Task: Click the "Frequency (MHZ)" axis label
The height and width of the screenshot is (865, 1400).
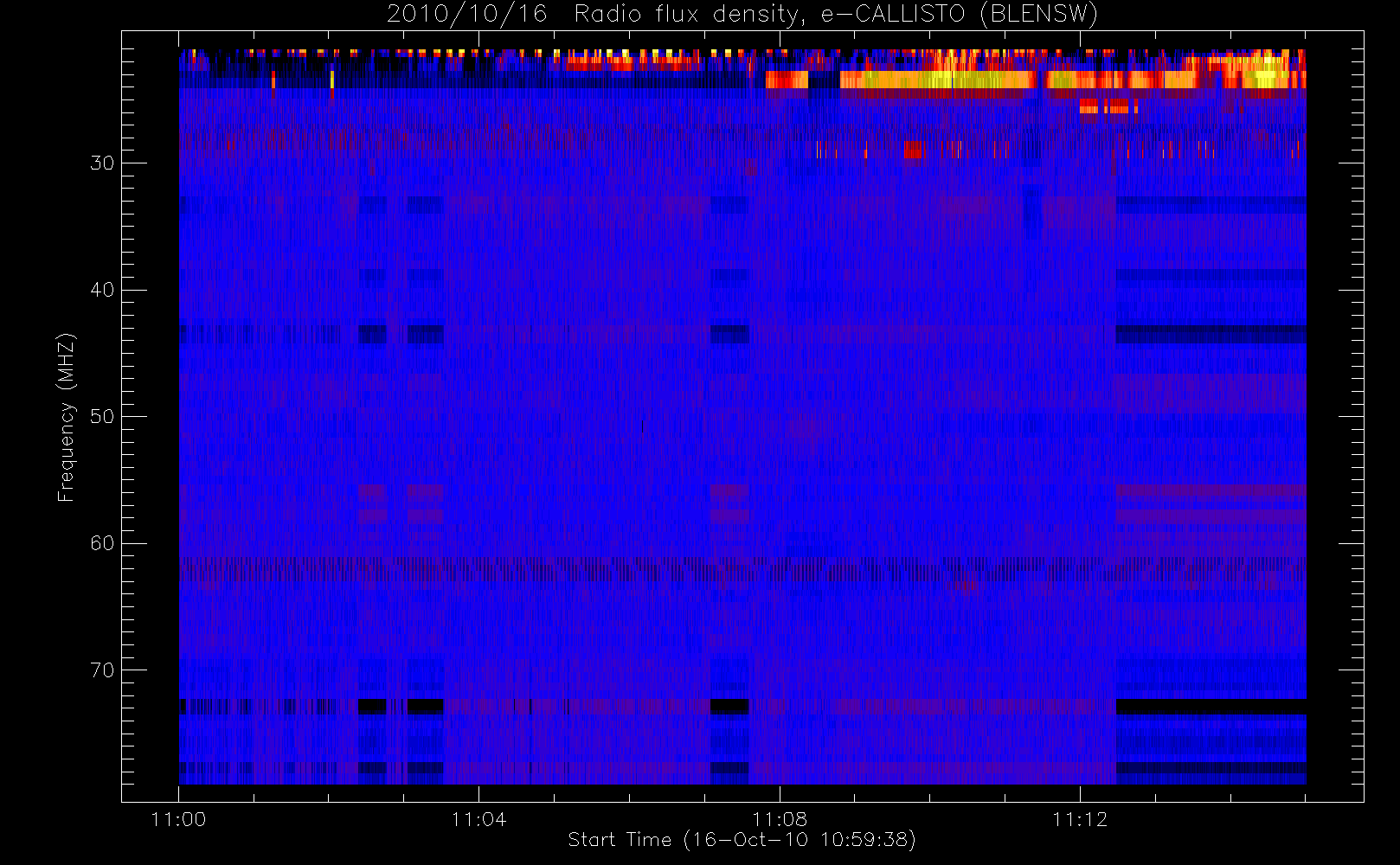Action: (x=66, y=417)
